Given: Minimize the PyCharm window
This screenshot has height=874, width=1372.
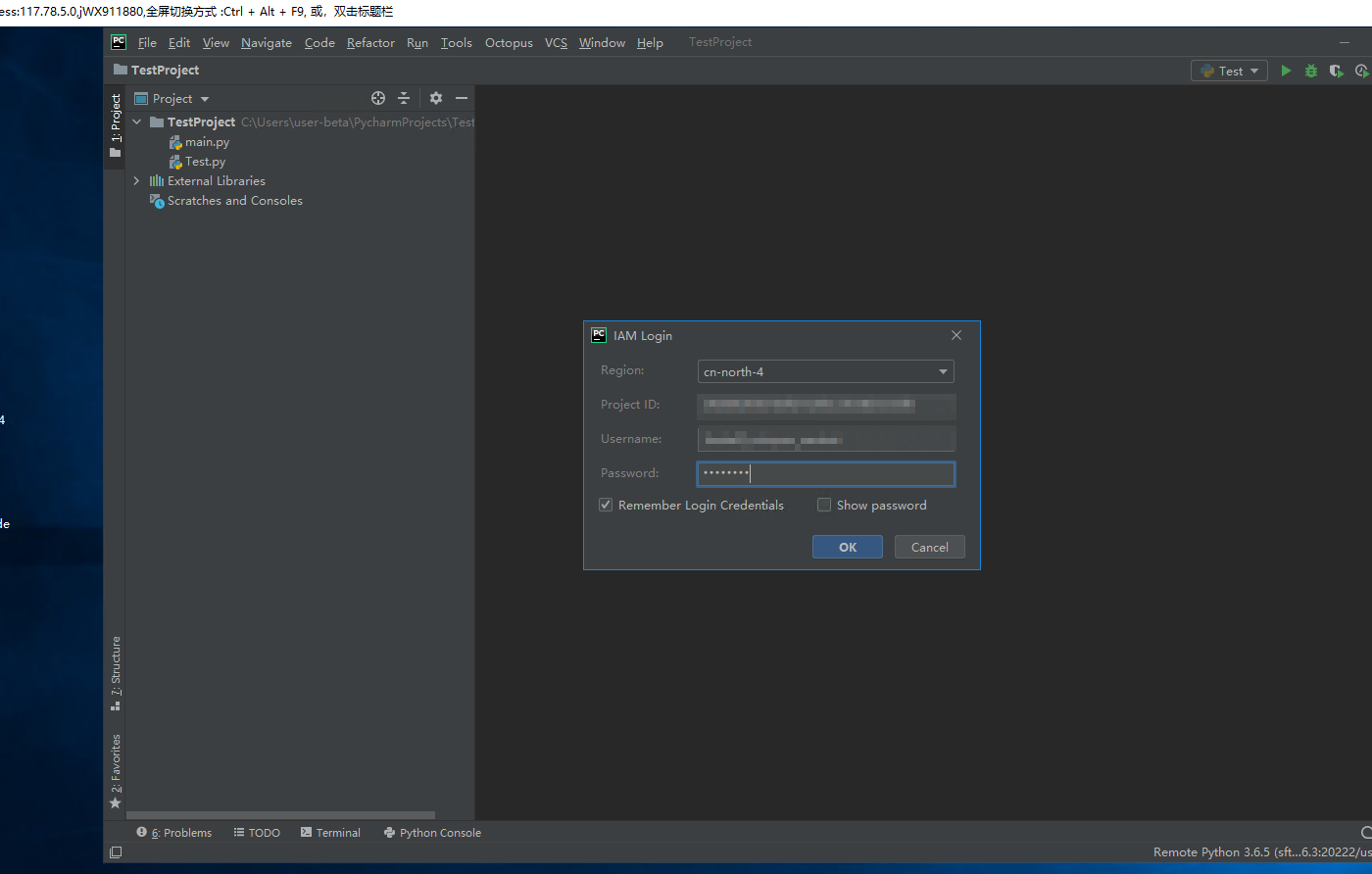Looking at the screenshot, I should [1345, 42].
